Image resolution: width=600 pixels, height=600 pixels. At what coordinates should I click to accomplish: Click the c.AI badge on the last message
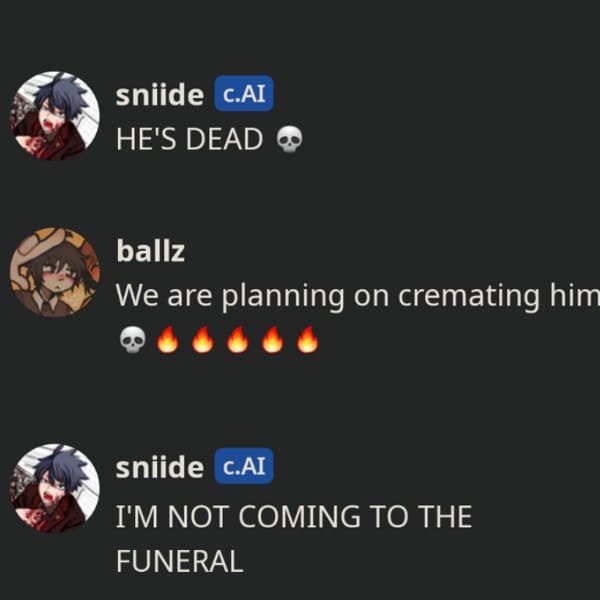244,466
